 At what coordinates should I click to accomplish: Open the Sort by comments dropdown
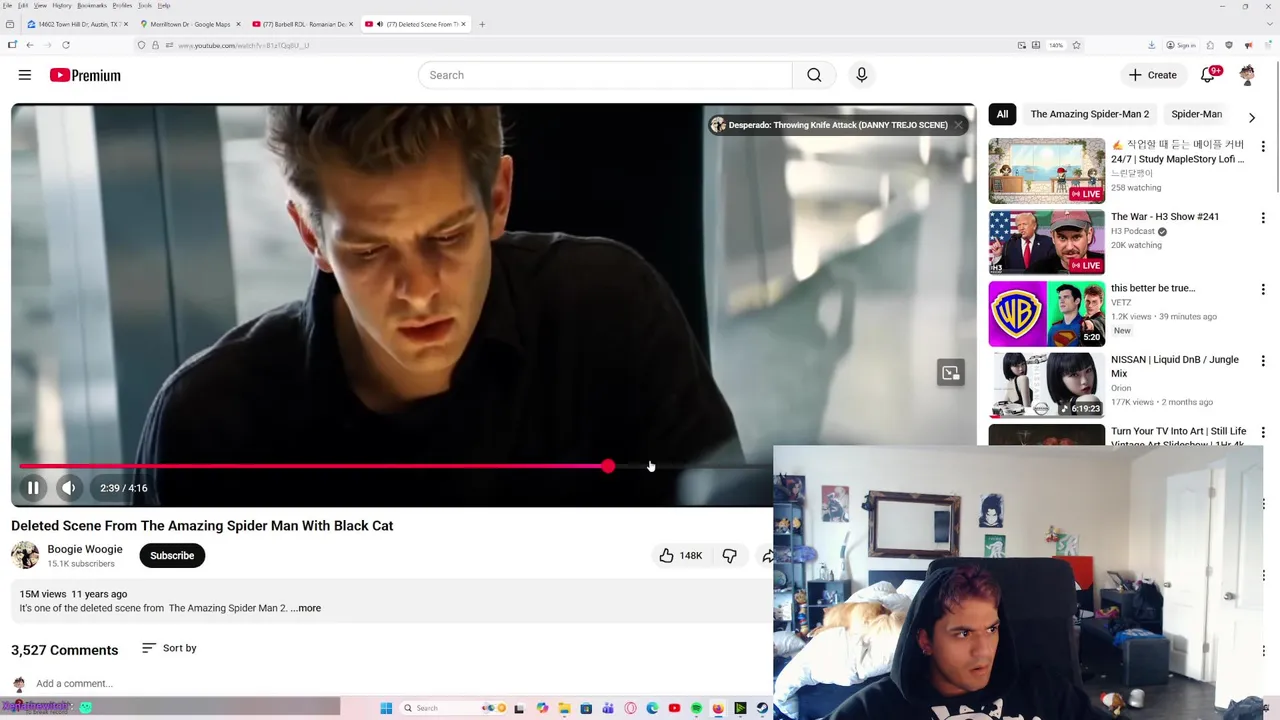pos(169,648)
